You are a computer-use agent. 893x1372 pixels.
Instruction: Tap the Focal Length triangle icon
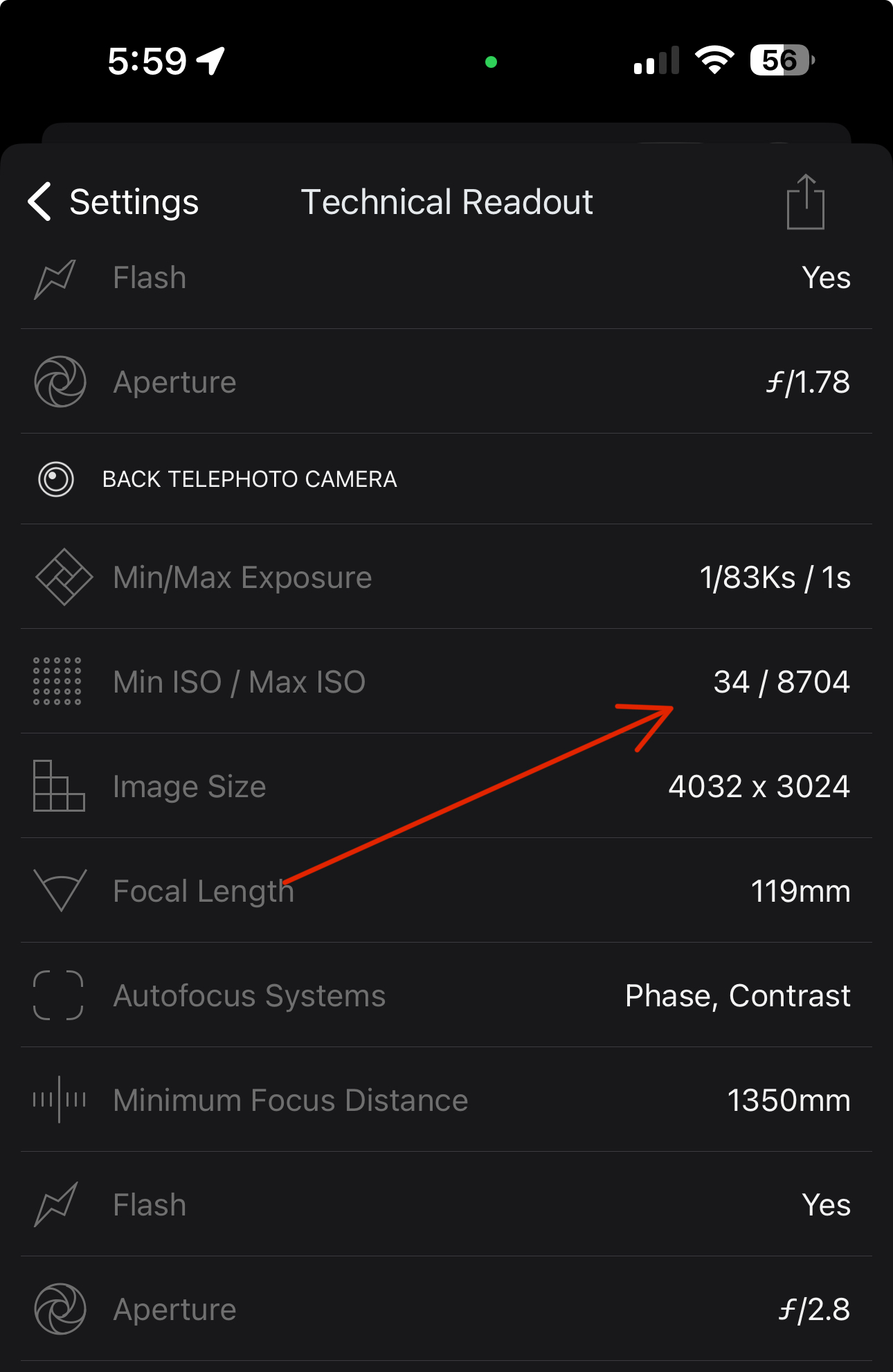pyautogui.click(x=60, y=890)
